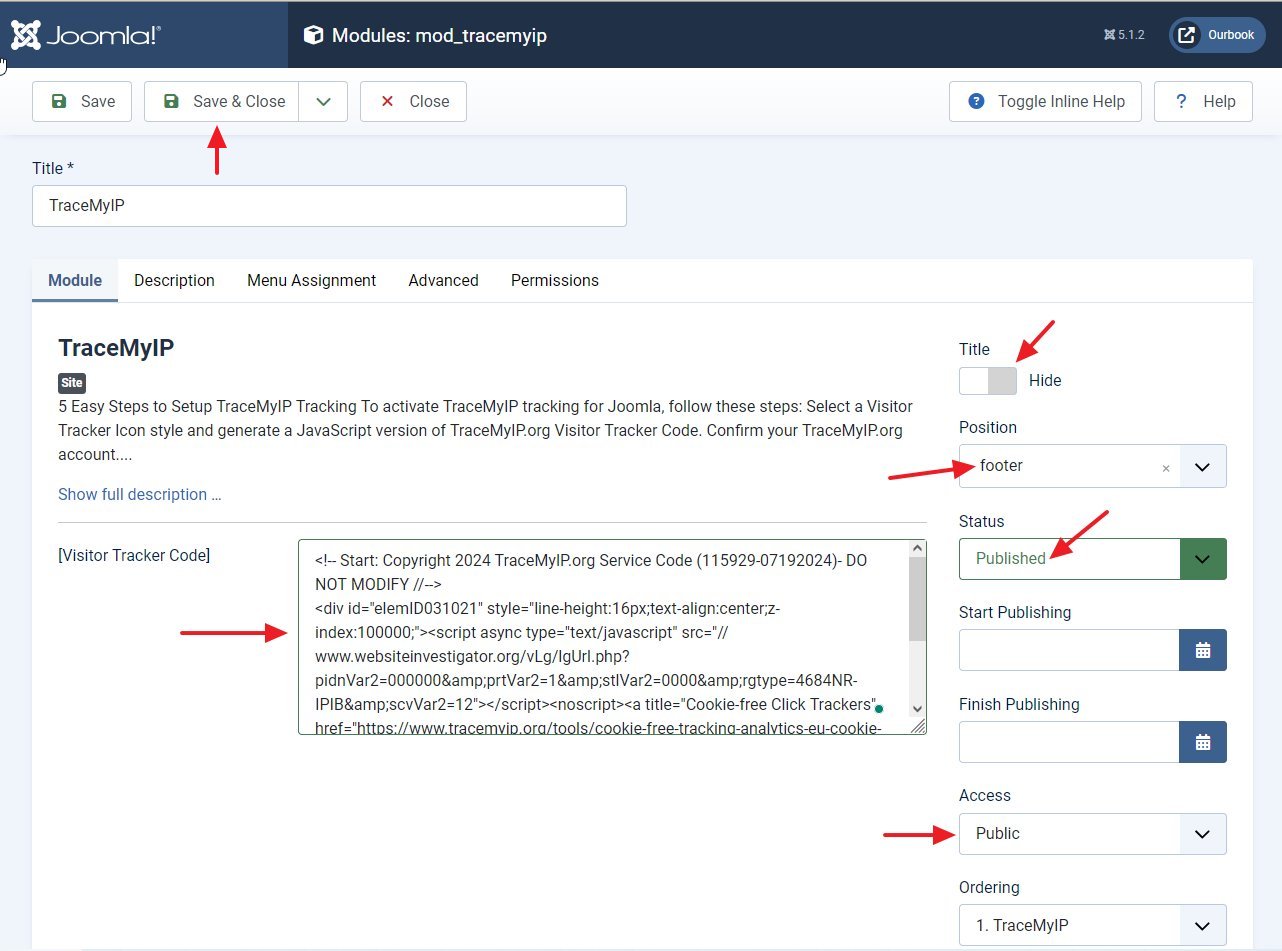Click the Close button
1282x951 pixels.
coord(413,101)
